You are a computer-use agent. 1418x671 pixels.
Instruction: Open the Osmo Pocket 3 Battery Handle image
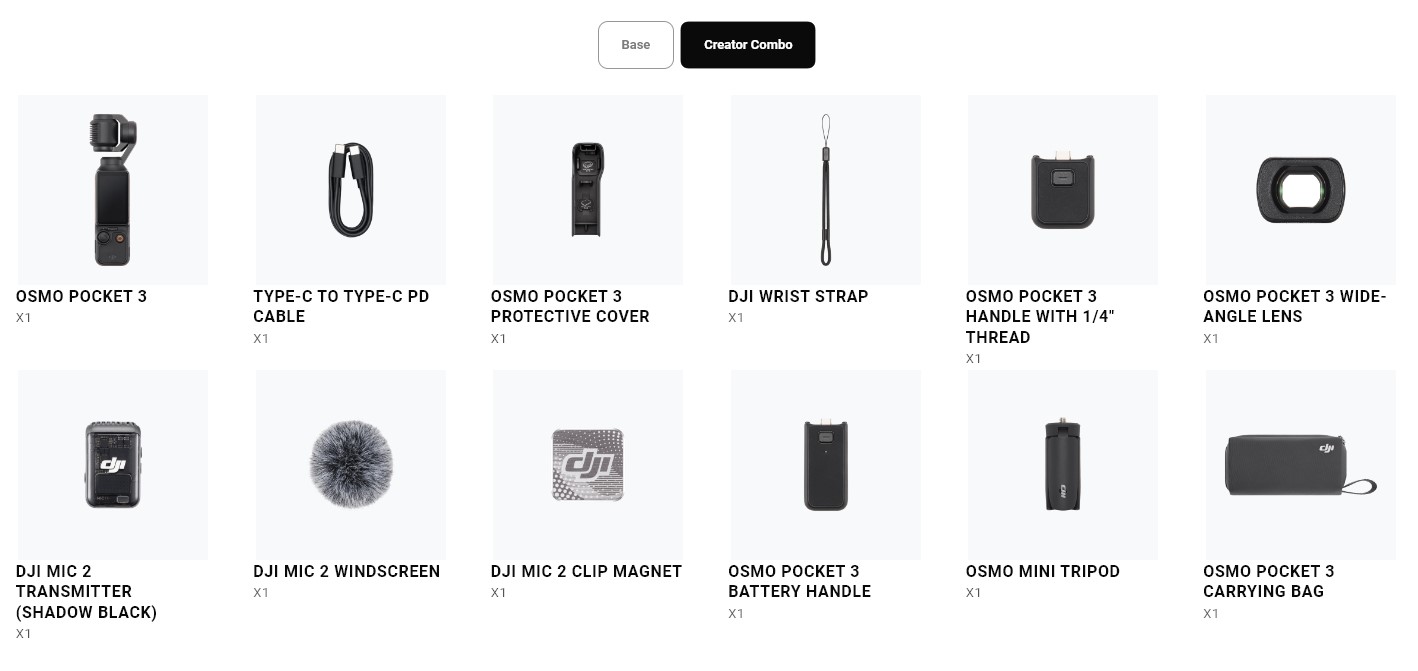826,465
